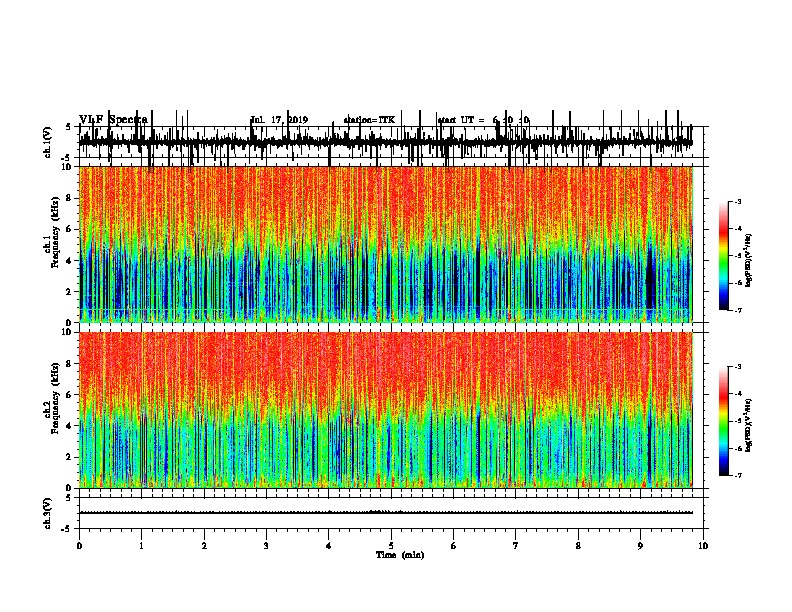Click time axis tick label '6'
This screenshot has height=612, width=792.
click(454, 546)
